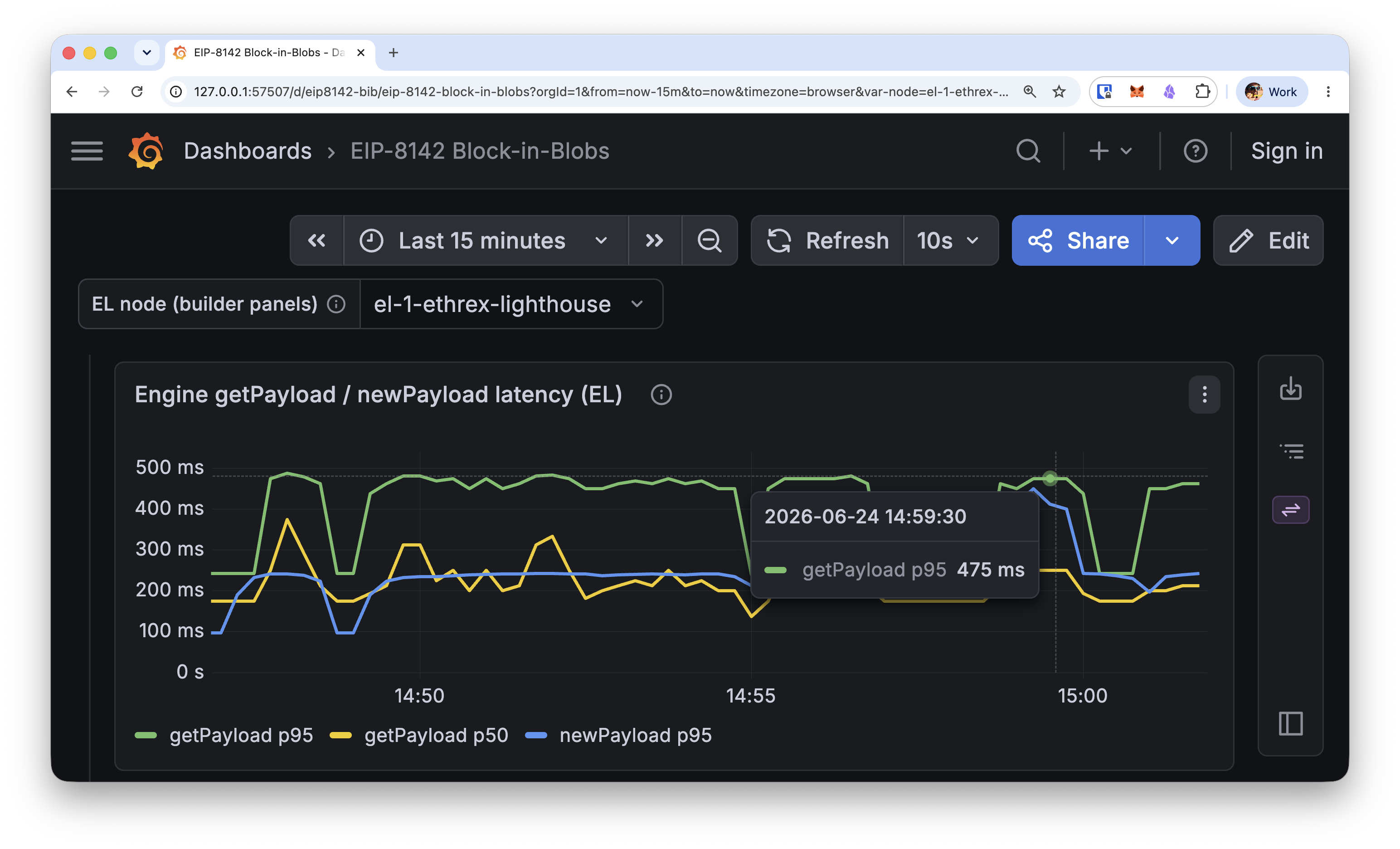This screenshot has width=1400, height=849.
Task: Show panel description info icon
Action: [661, 395]
